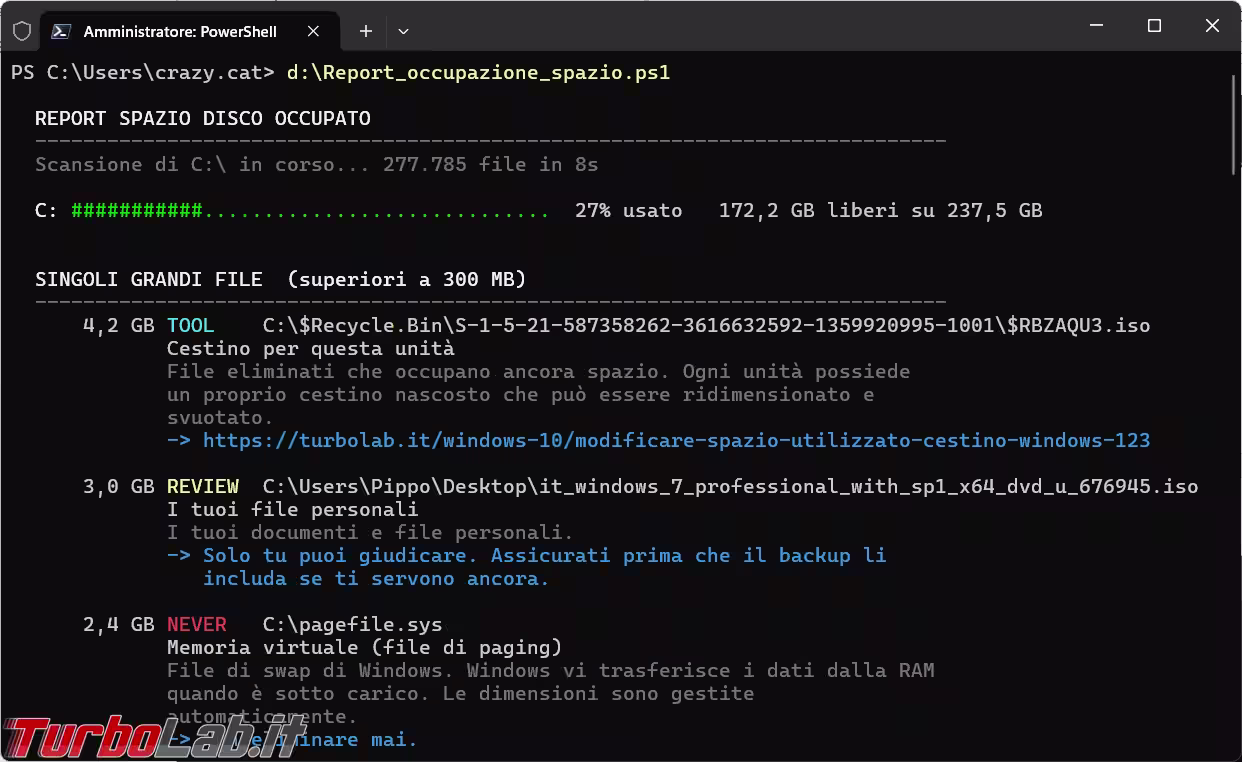Click the $RBZAQU3.iso recycle bin path

707,325
